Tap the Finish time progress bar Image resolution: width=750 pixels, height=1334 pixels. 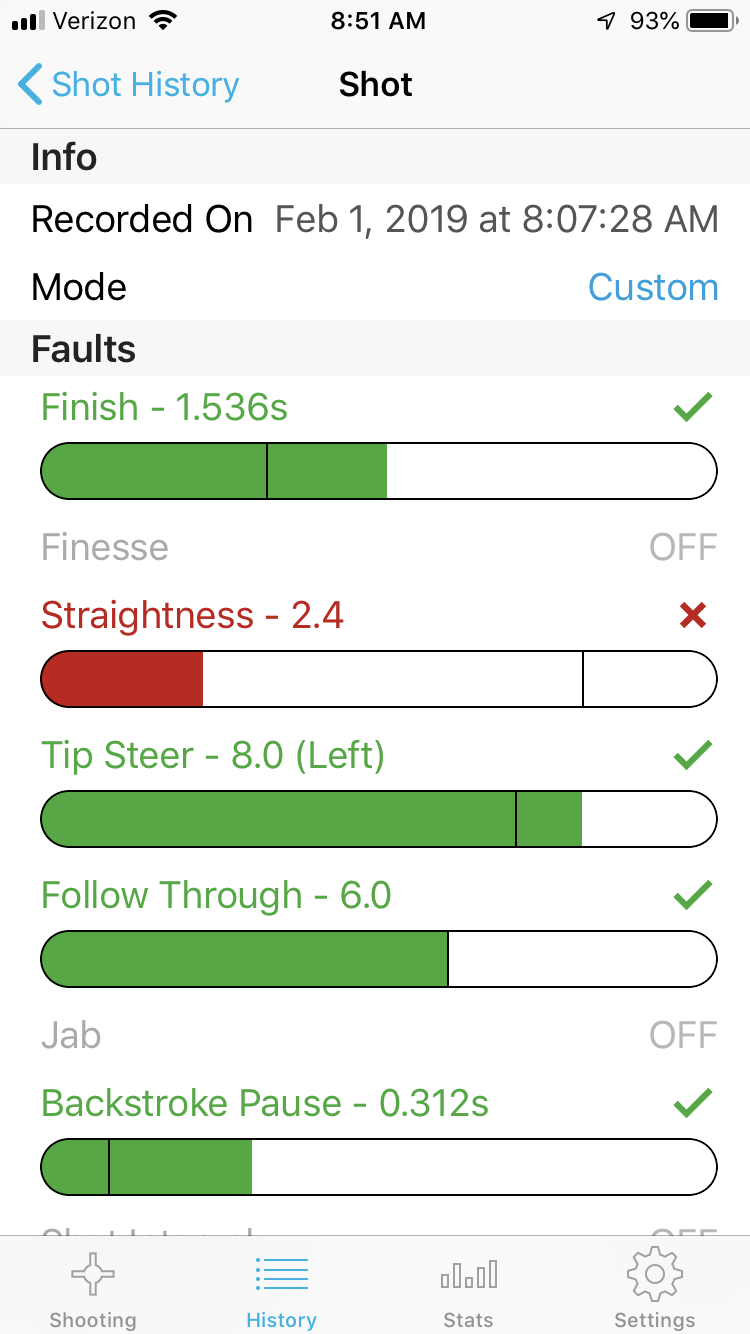coord(378,470)
